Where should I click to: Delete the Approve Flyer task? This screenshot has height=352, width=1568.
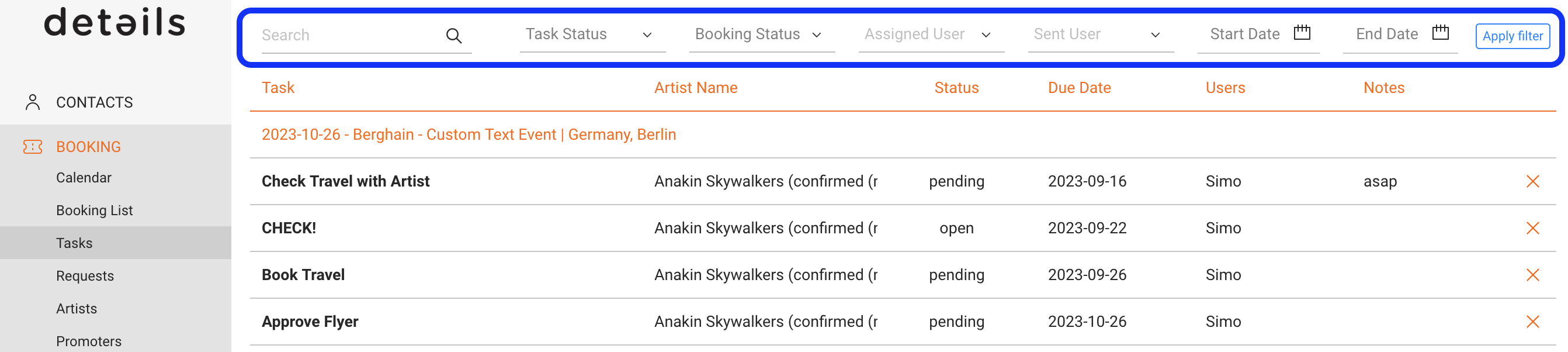(1532, 322)
